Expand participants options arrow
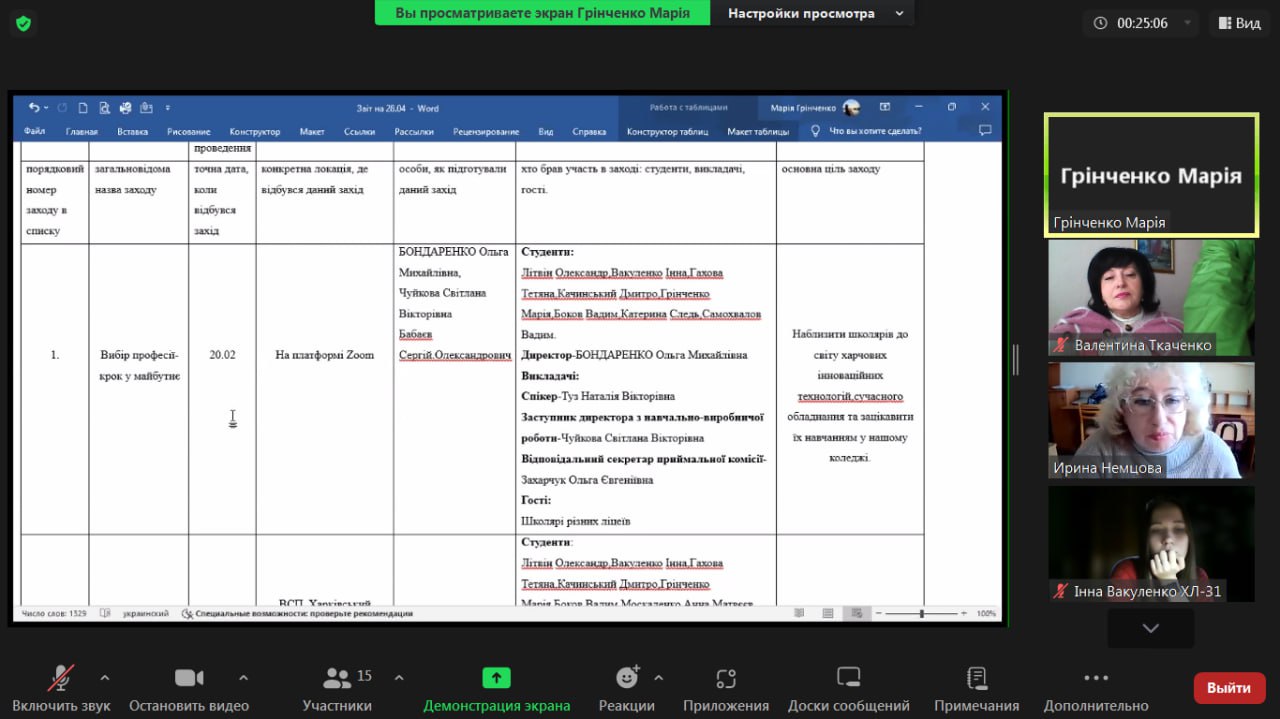Viewport: 1280px width, 719px height. 399,677
